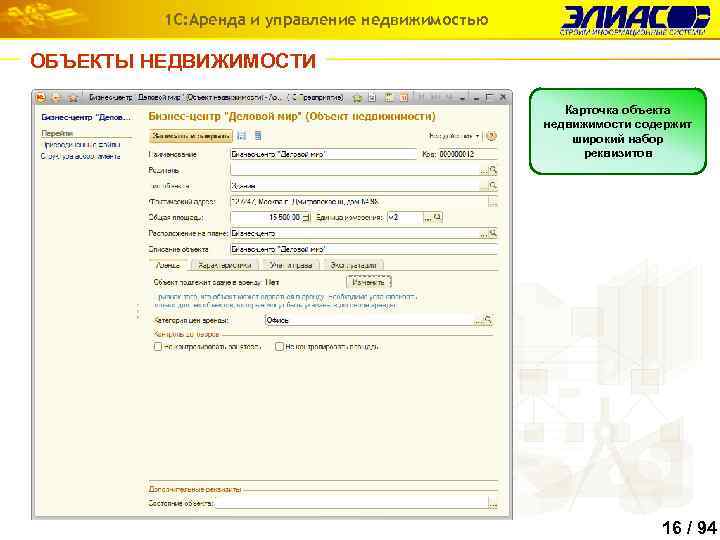Click ellipsis button of Фактический адрес field
Image resolution: width=720 pixels, height=540 pixels.
coord(493,202)
